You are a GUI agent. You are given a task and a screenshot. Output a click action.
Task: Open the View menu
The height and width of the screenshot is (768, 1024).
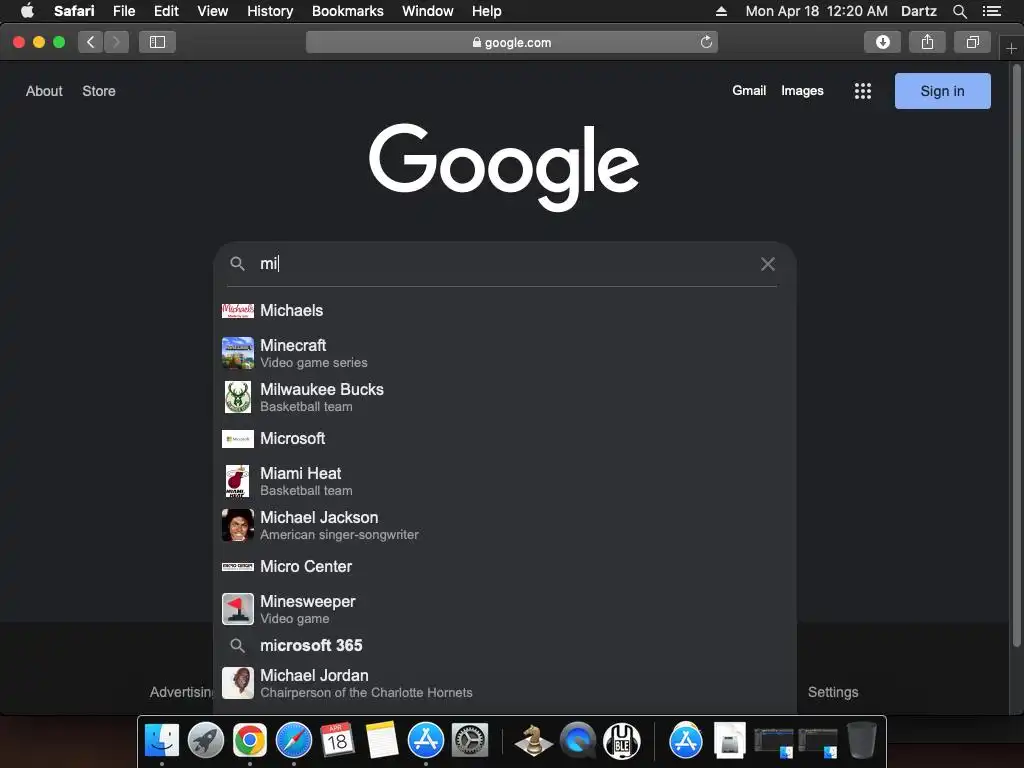[x=213, y=11]
